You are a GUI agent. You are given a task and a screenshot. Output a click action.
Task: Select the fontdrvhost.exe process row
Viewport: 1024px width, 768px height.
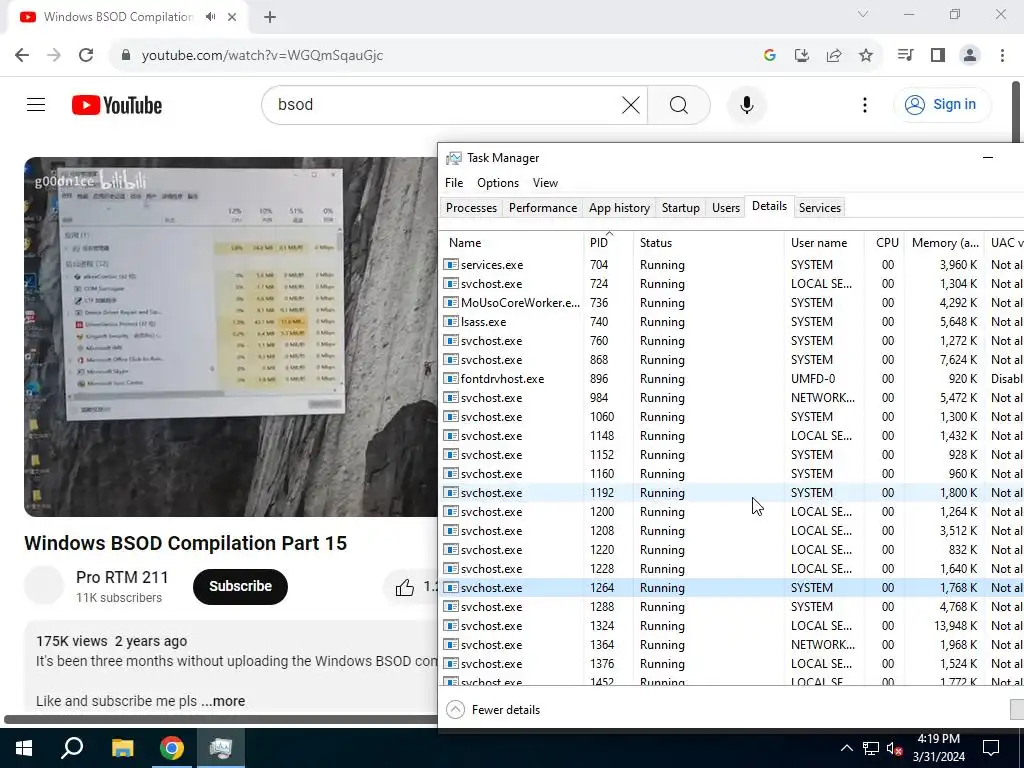733,379
